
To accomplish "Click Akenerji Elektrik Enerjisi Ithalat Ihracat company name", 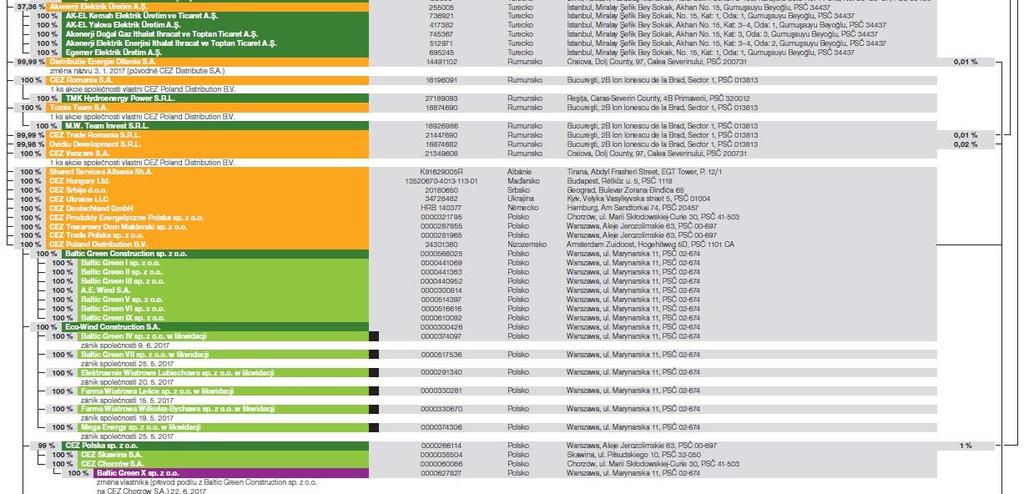I will pyautogui.click(x=171, y=42).
